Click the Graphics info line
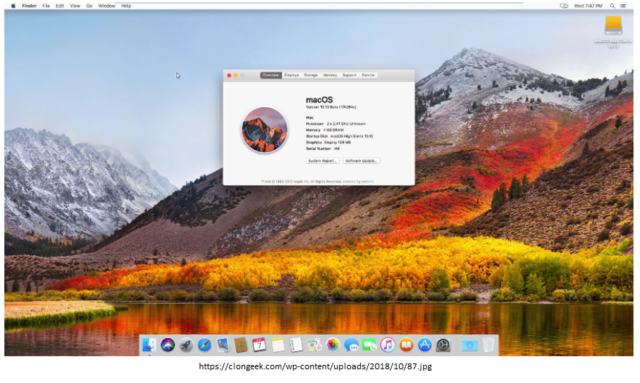Screen dimensions: 640x383 pos(328,143)
